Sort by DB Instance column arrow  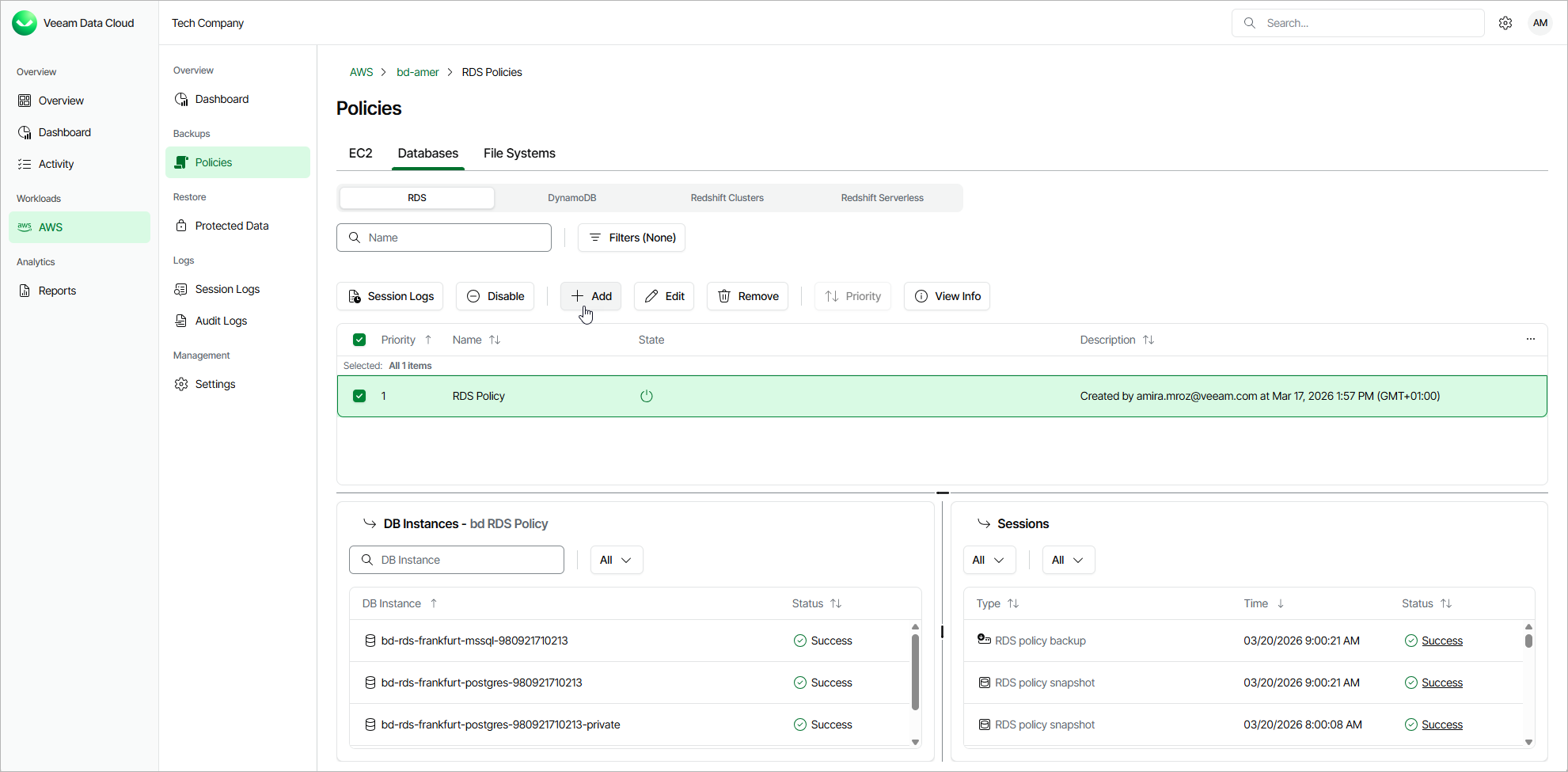(x=434, y=603)
